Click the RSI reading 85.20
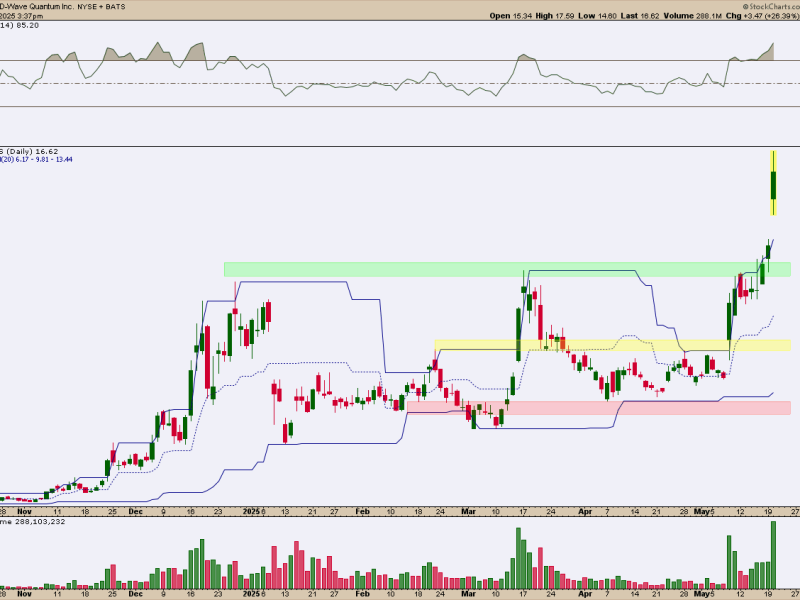 click(28, 25)
